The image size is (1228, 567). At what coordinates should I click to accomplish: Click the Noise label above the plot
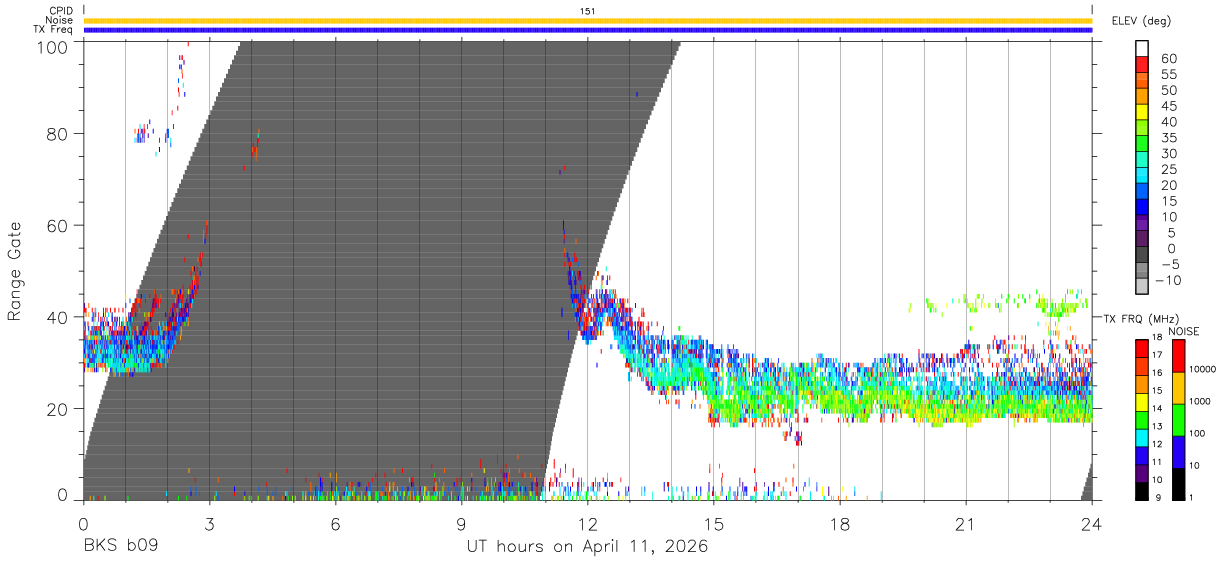(60, 20)
